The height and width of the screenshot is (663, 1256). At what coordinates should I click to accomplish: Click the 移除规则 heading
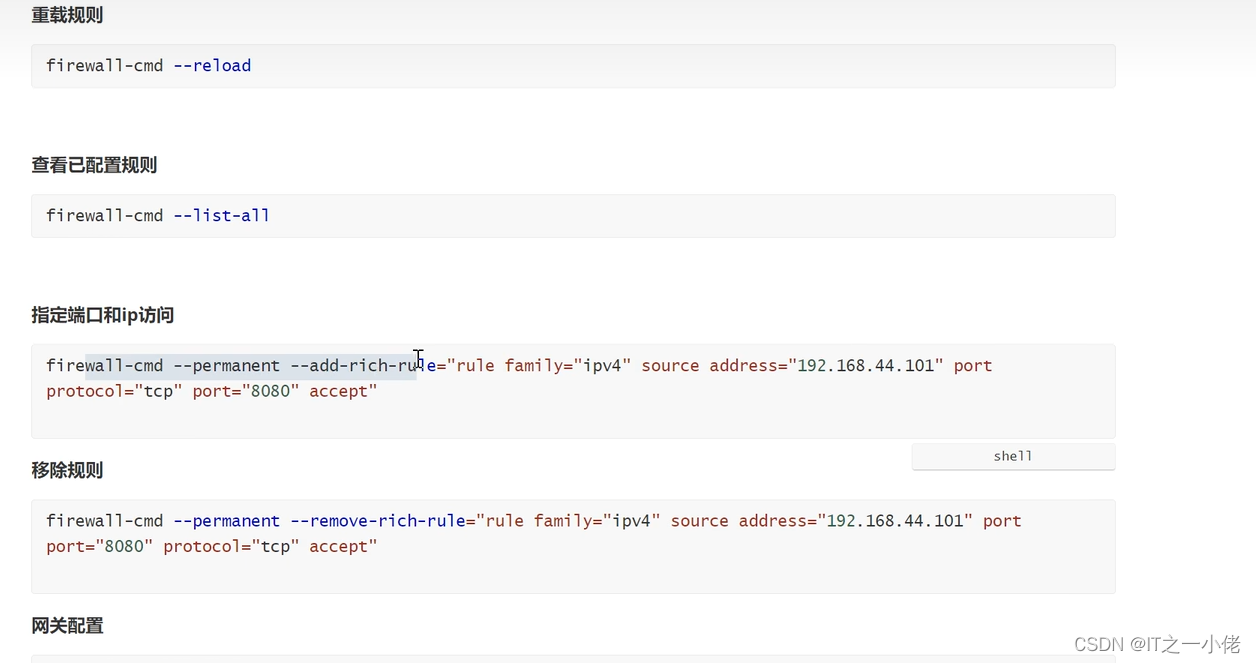67,471
